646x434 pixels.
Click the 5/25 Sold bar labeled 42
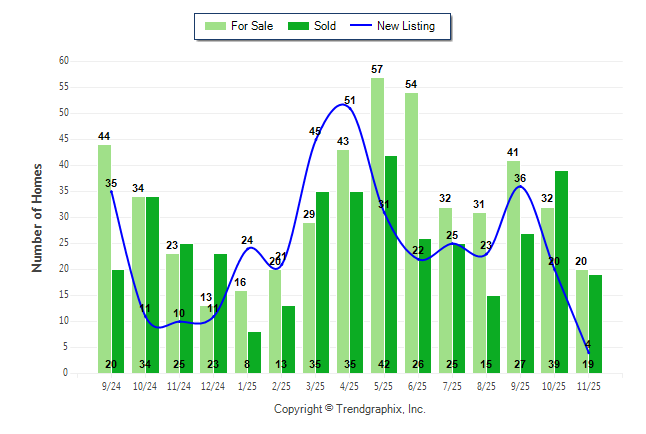(391, 264)
